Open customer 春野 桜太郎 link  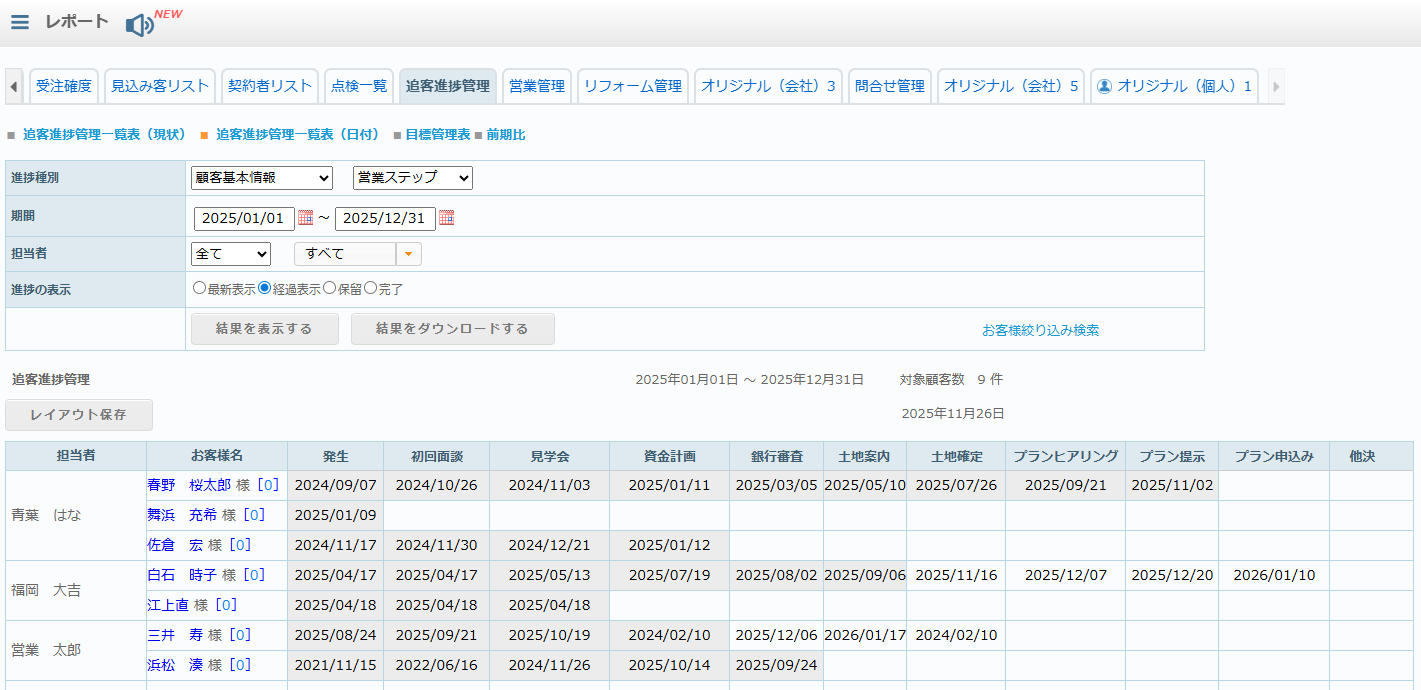click(189, 485)
